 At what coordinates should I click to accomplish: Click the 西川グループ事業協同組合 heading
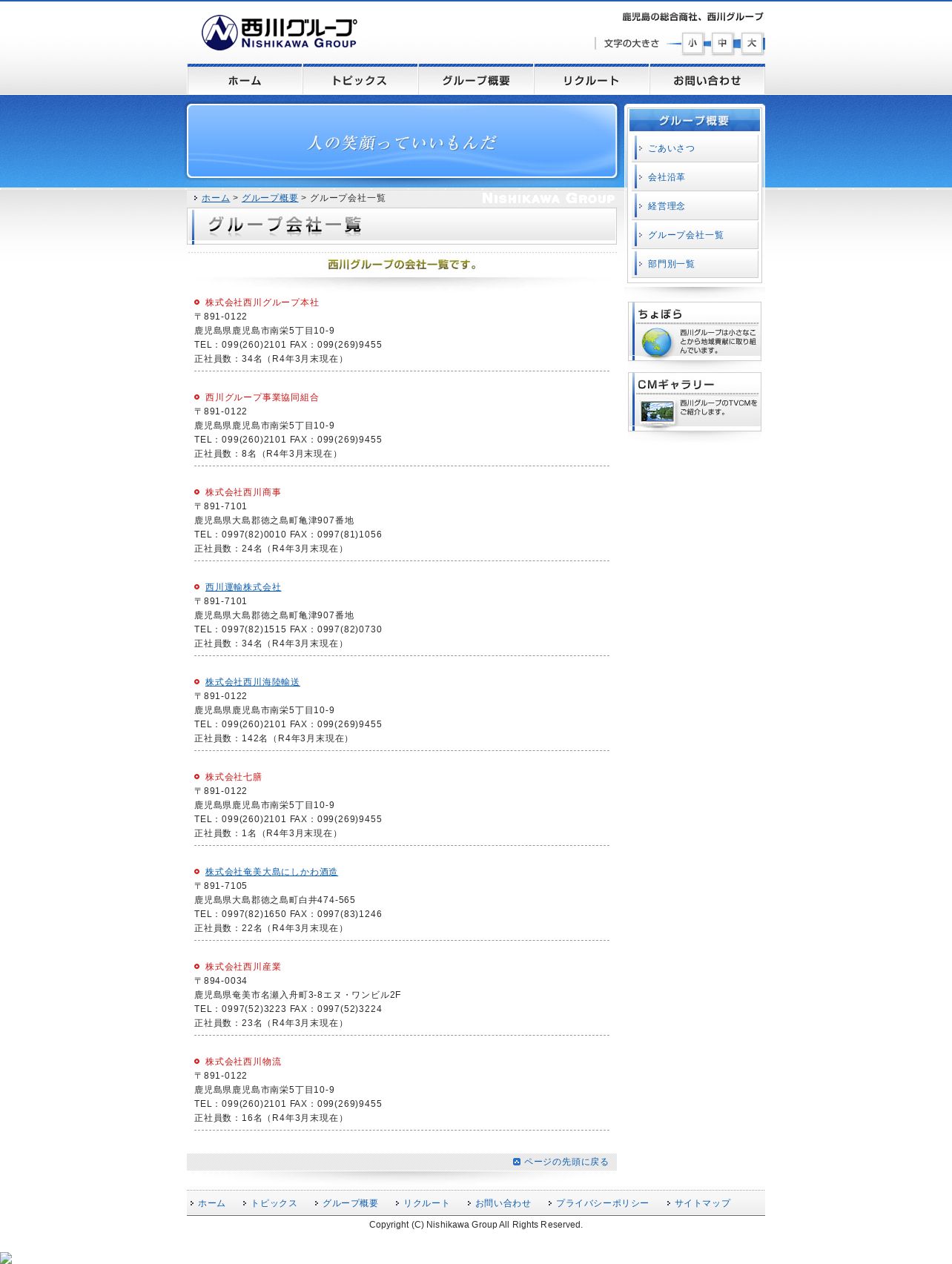pos(262,397)
